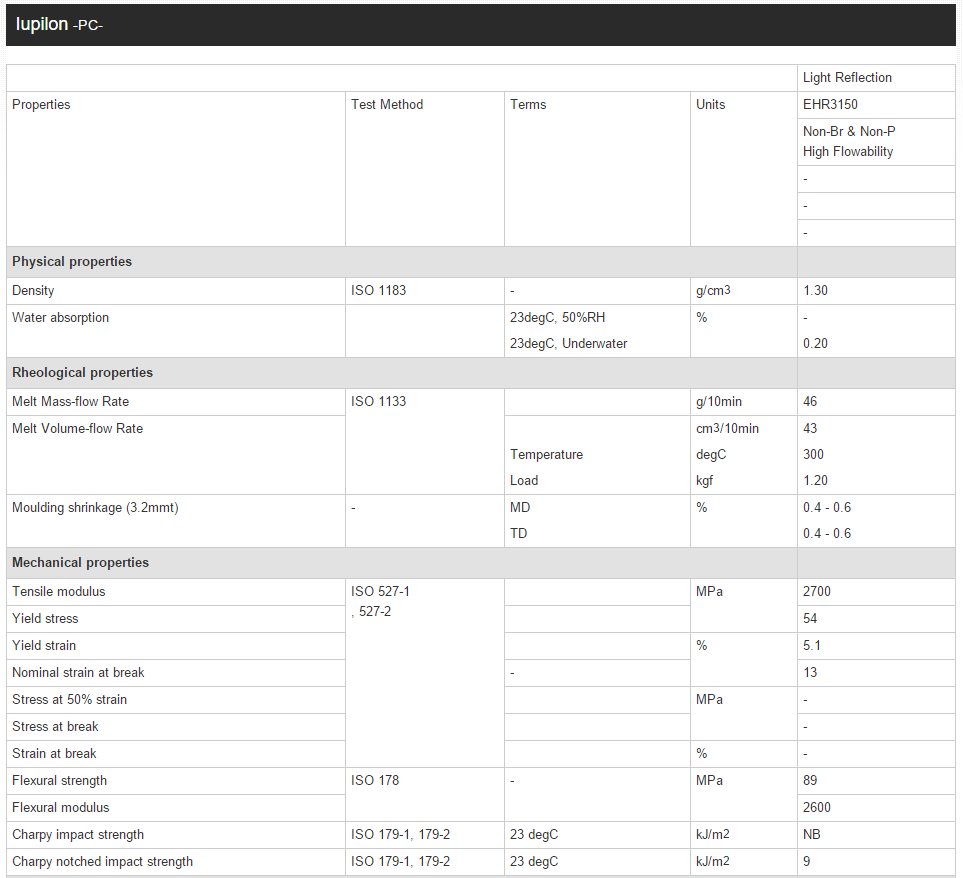Screen dimensions: 963x878
Task: Select the Mechanical properties section heading
Action: point(80,562)
